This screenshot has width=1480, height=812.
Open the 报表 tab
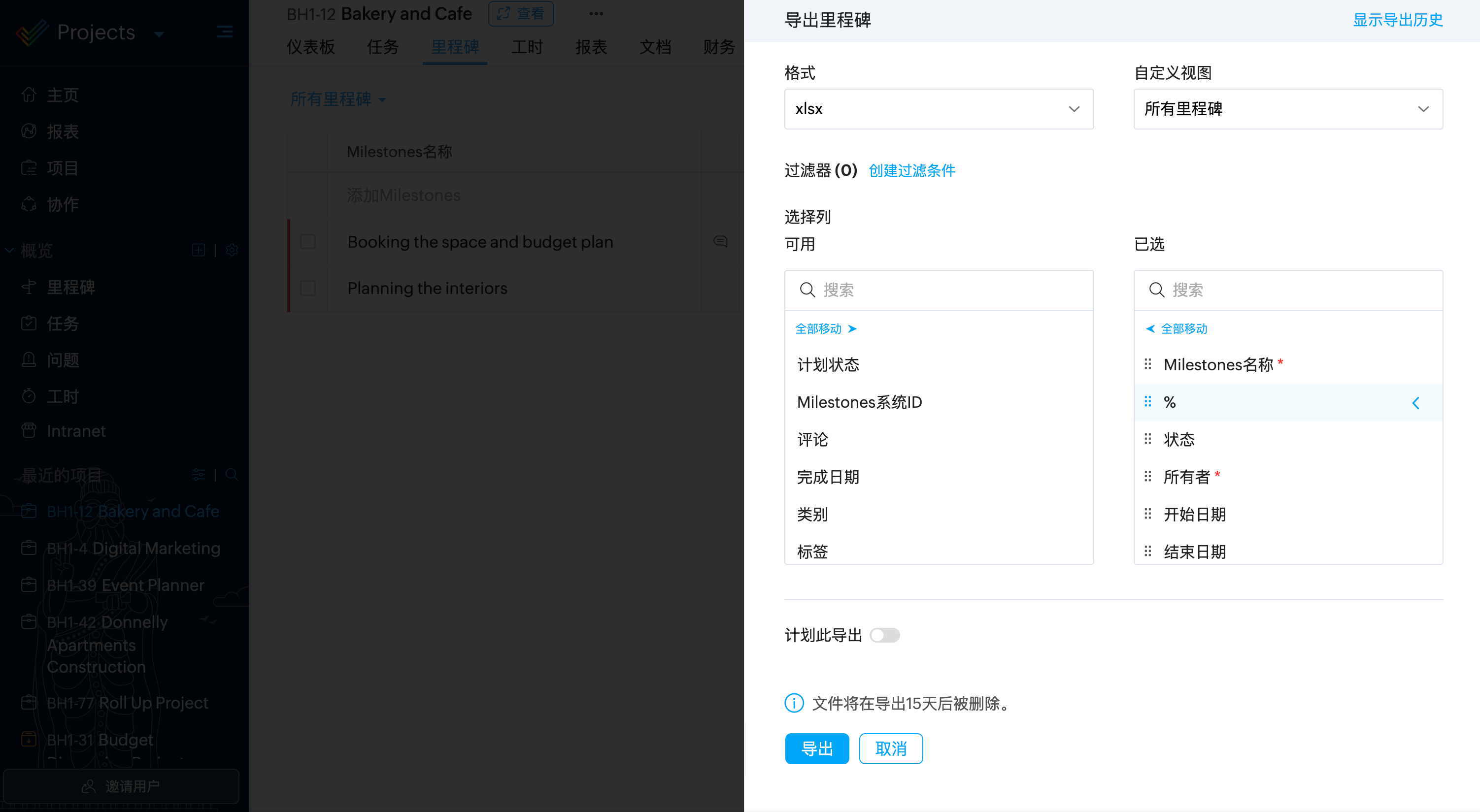click(x=591, y=47)
